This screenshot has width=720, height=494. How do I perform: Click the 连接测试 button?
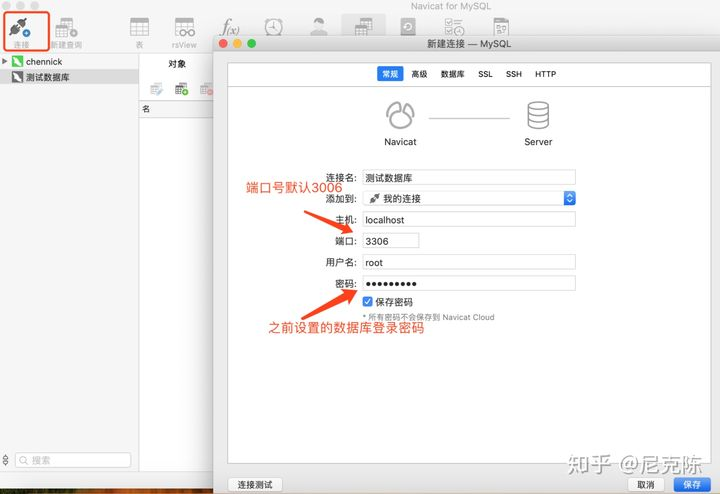coord(255,484)
